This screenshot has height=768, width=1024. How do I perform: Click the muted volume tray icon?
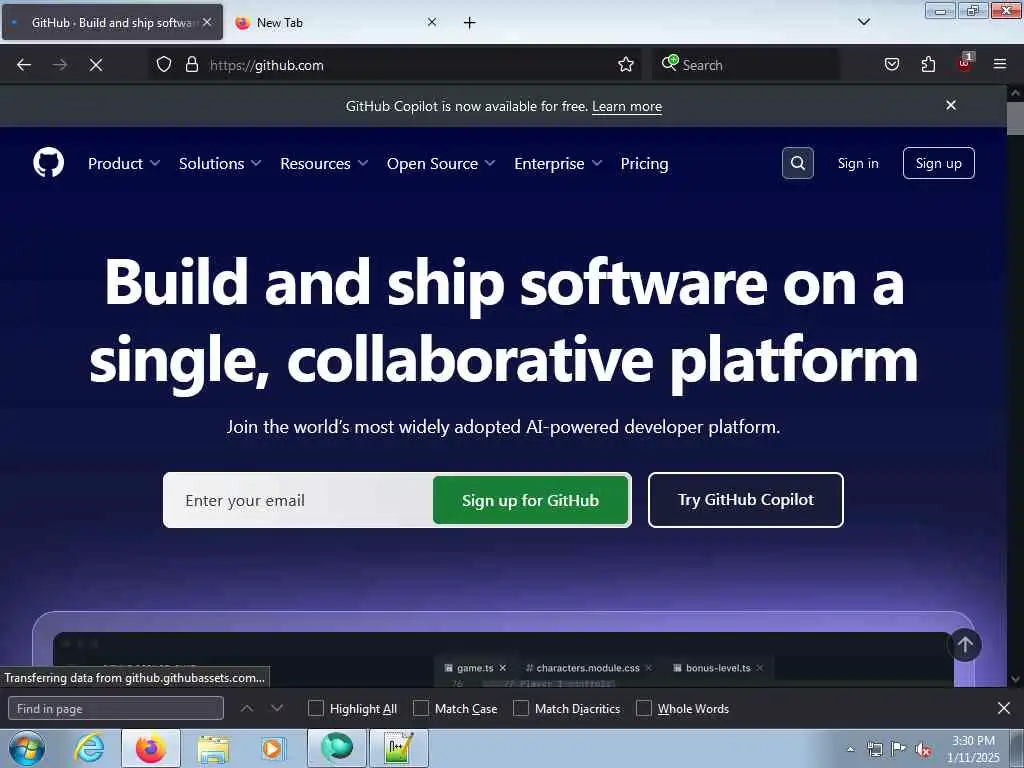click(x=923, y=749)
